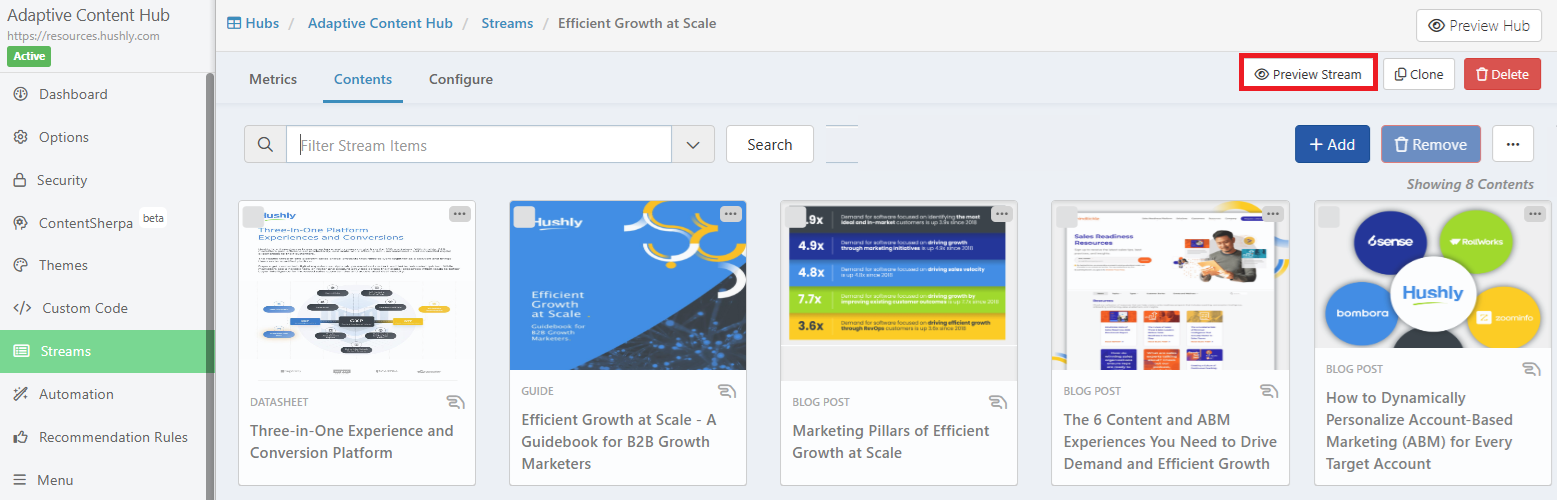Viewport: 1557px width, 501px height.
Task: Select the Three-in-One datasheet checkbox
Action: point(253,217)
